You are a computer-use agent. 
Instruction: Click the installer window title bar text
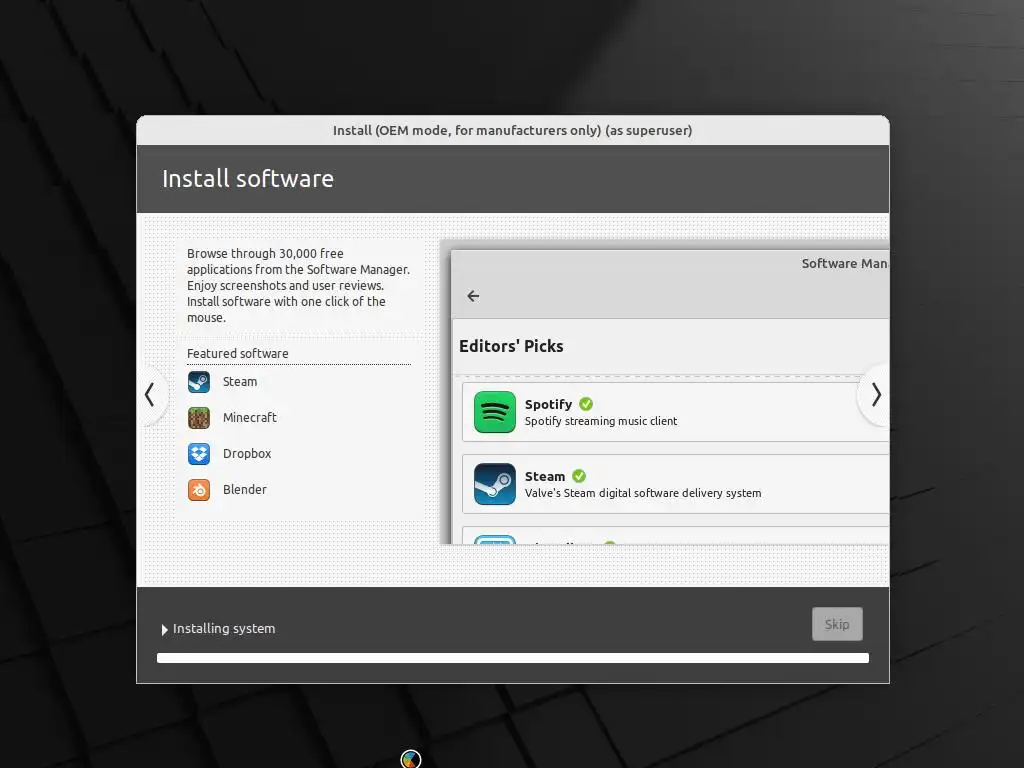[512, 131]
